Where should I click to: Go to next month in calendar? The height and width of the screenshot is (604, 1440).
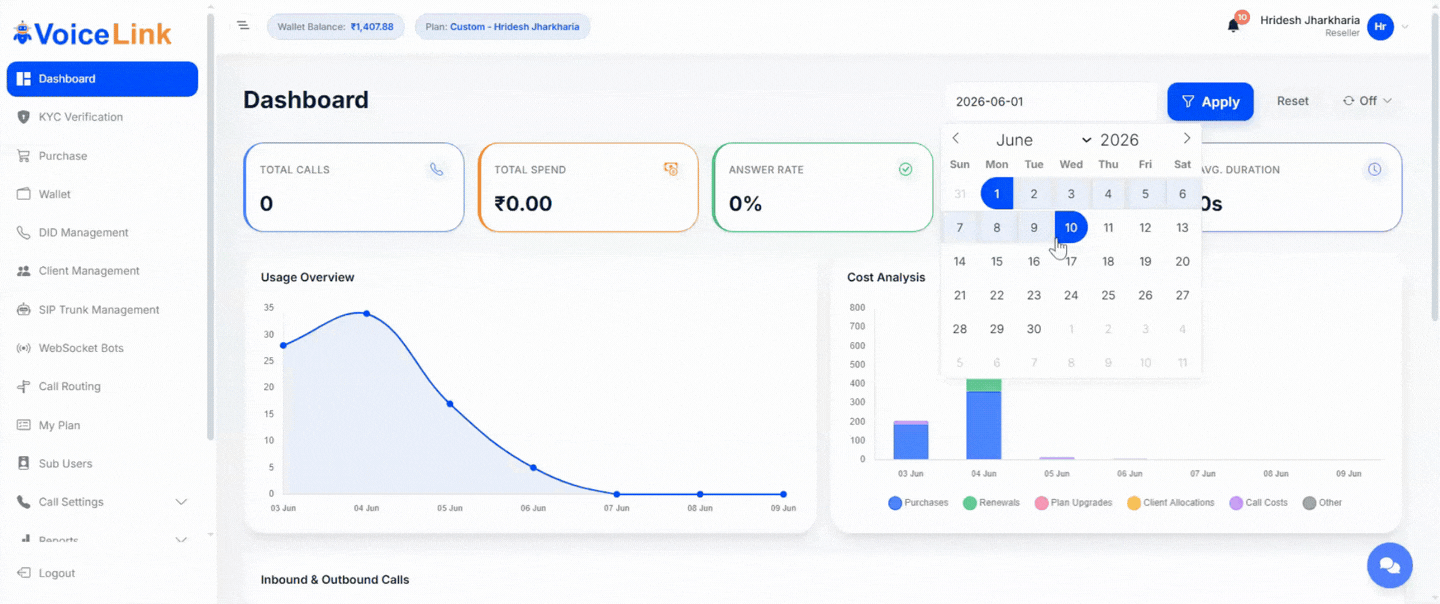click(x=1187, y=139)
